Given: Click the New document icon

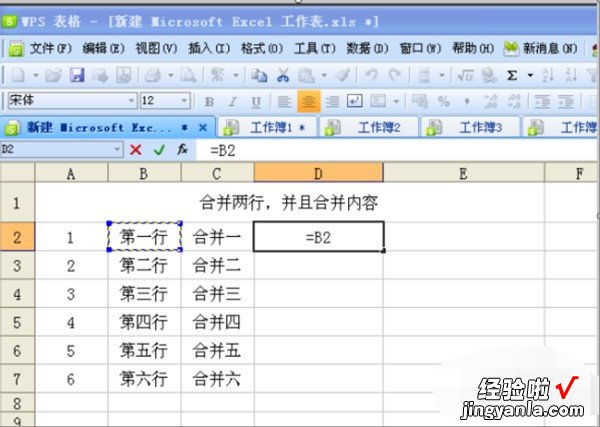Looking at the screenshot, I should tap(18, 75).
